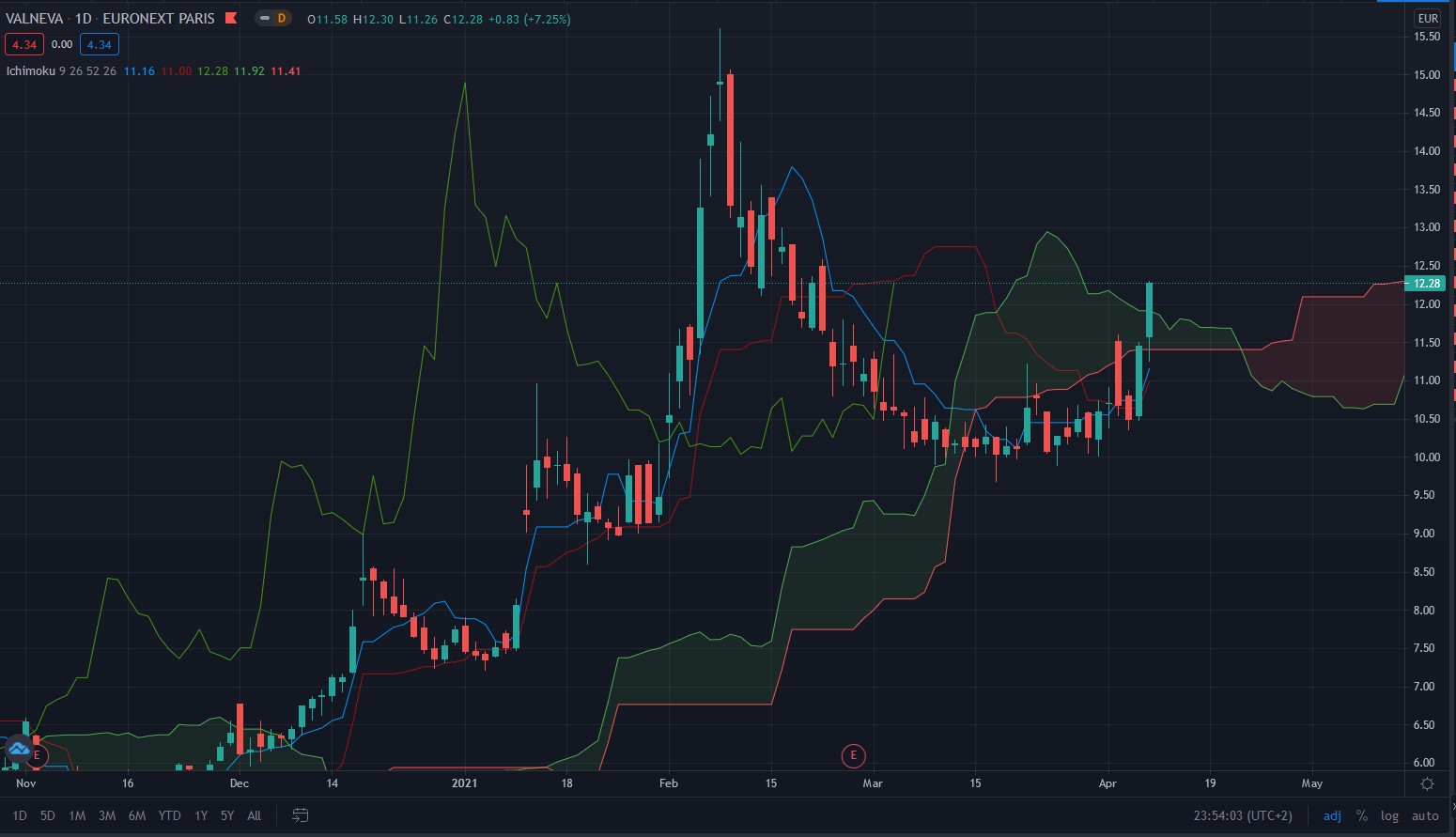Click the low value L11.26 in header

coord(418,19)
